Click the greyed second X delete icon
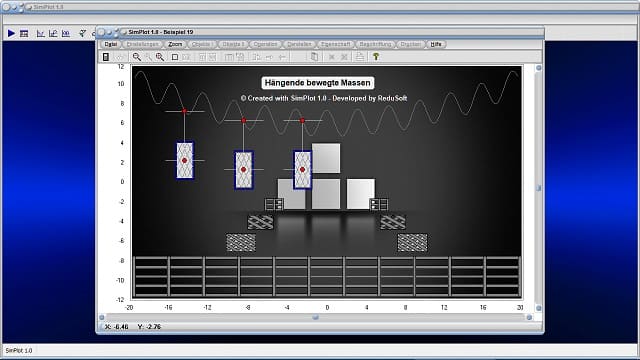This screenshot has width=640, height=360. coord(344,57)
